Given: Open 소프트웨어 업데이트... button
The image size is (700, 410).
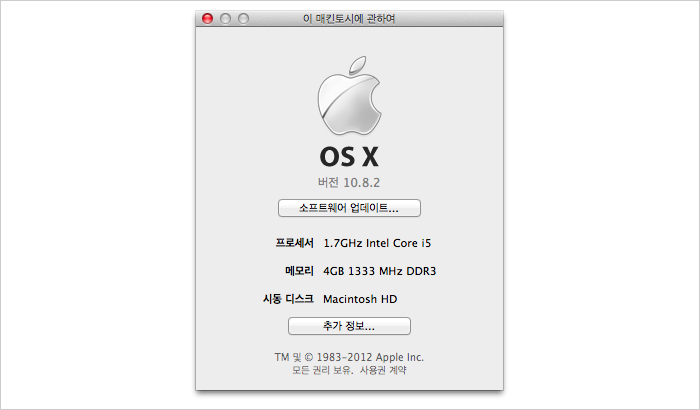Looking at the screenshot, I should click(349, 208).
